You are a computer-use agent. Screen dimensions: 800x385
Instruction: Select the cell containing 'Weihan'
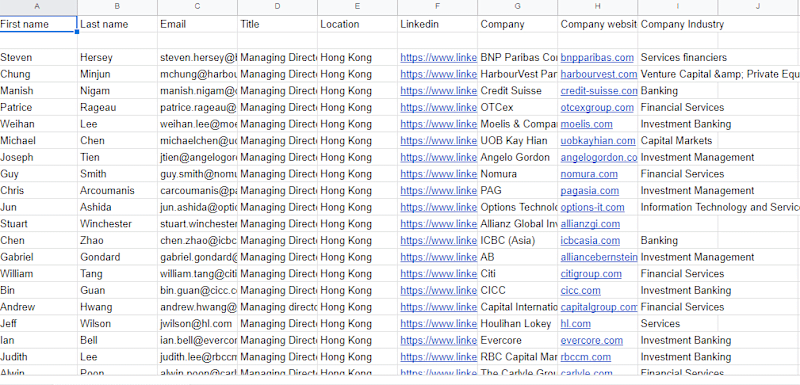39,124
